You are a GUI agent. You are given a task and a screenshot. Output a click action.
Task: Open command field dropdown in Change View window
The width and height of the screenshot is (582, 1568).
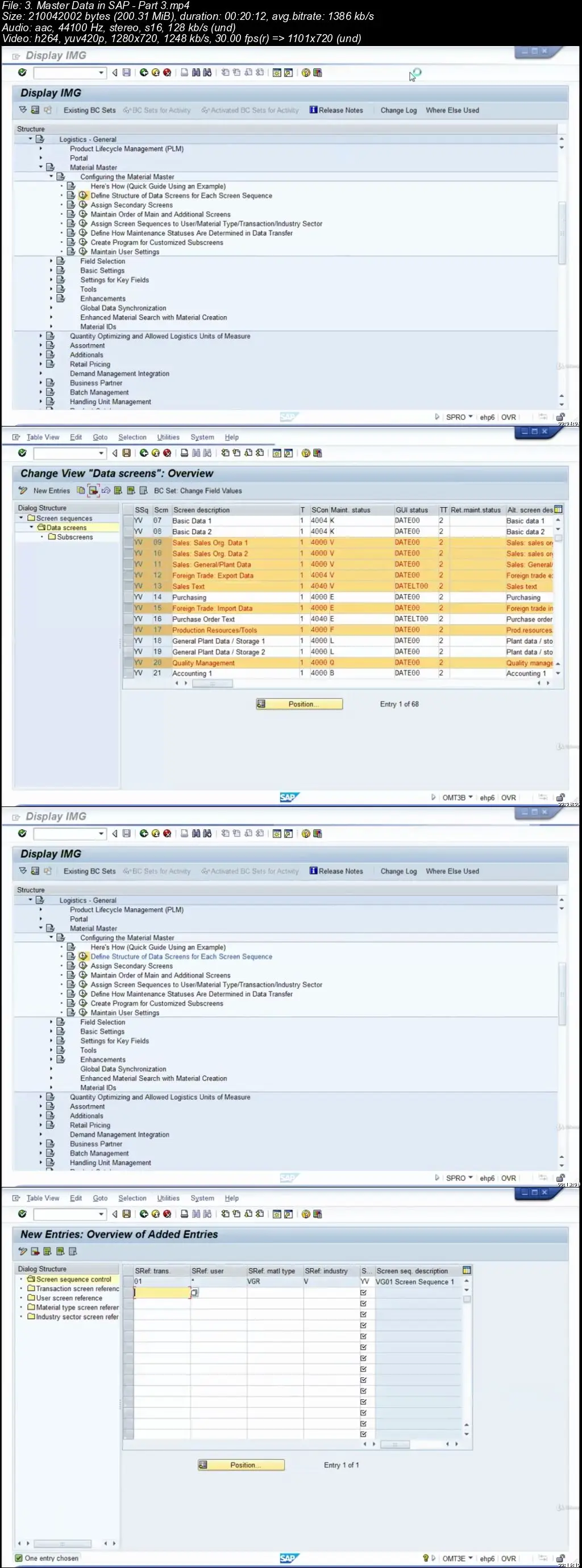click(101, 453)
